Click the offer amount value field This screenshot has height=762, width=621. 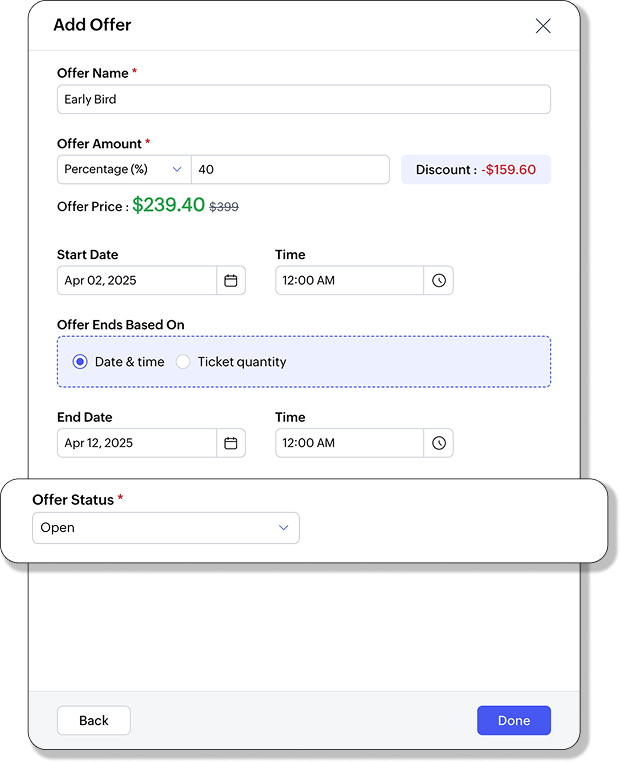(x=291, y=170)
